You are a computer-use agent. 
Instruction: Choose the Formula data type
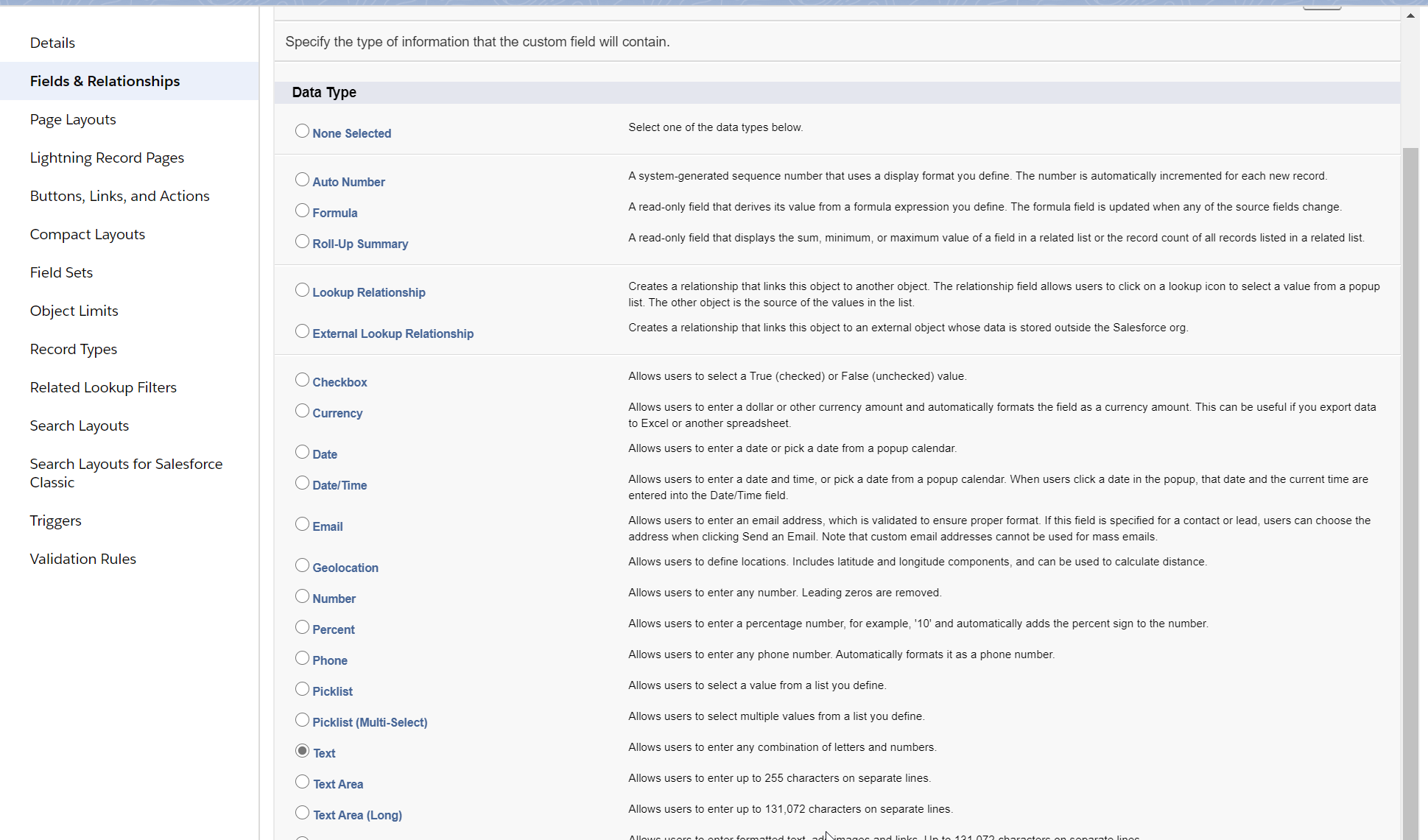click(302, 211)
